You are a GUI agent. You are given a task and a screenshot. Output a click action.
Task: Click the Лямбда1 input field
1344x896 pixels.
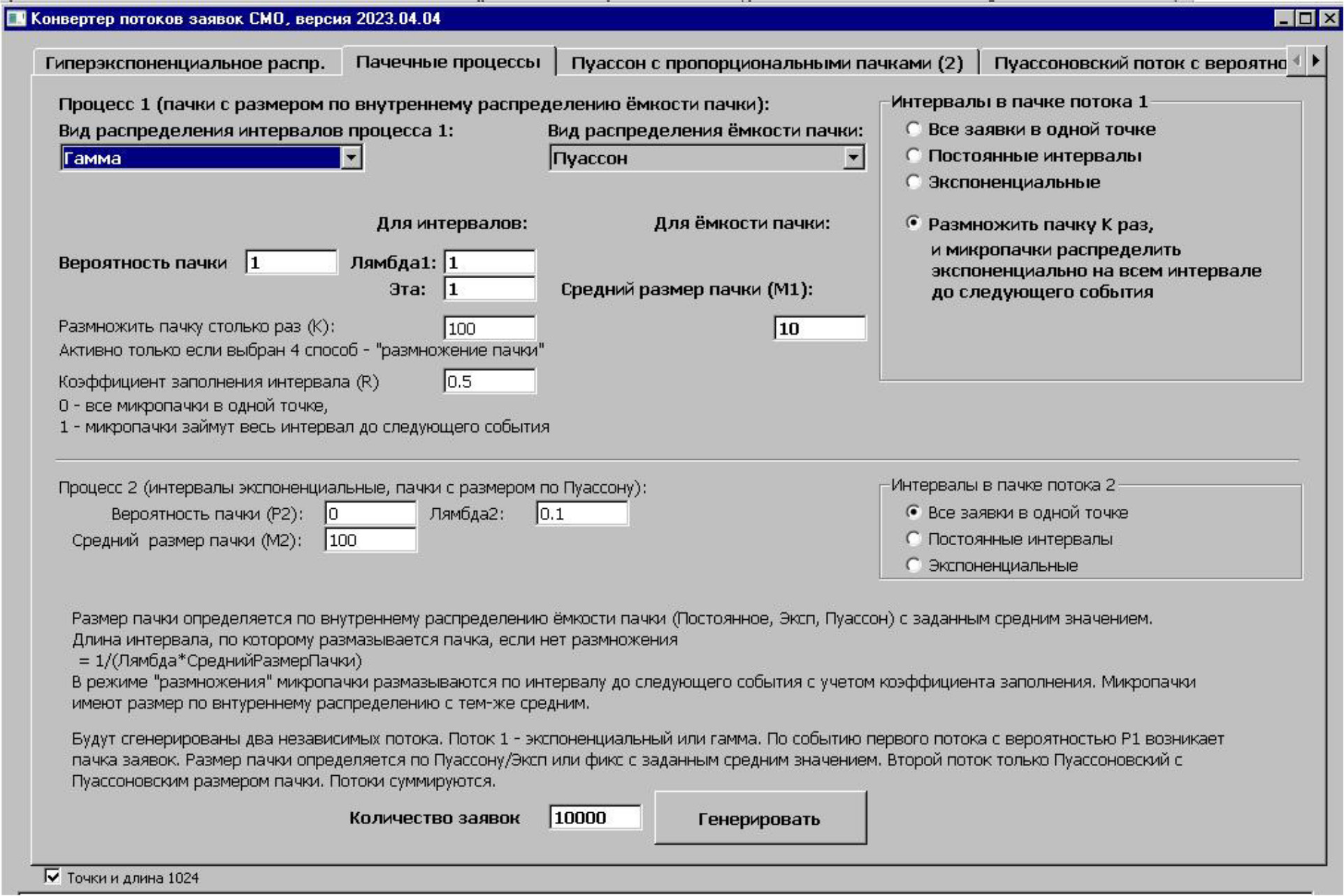pyautogui.click(x=489, y=262)
